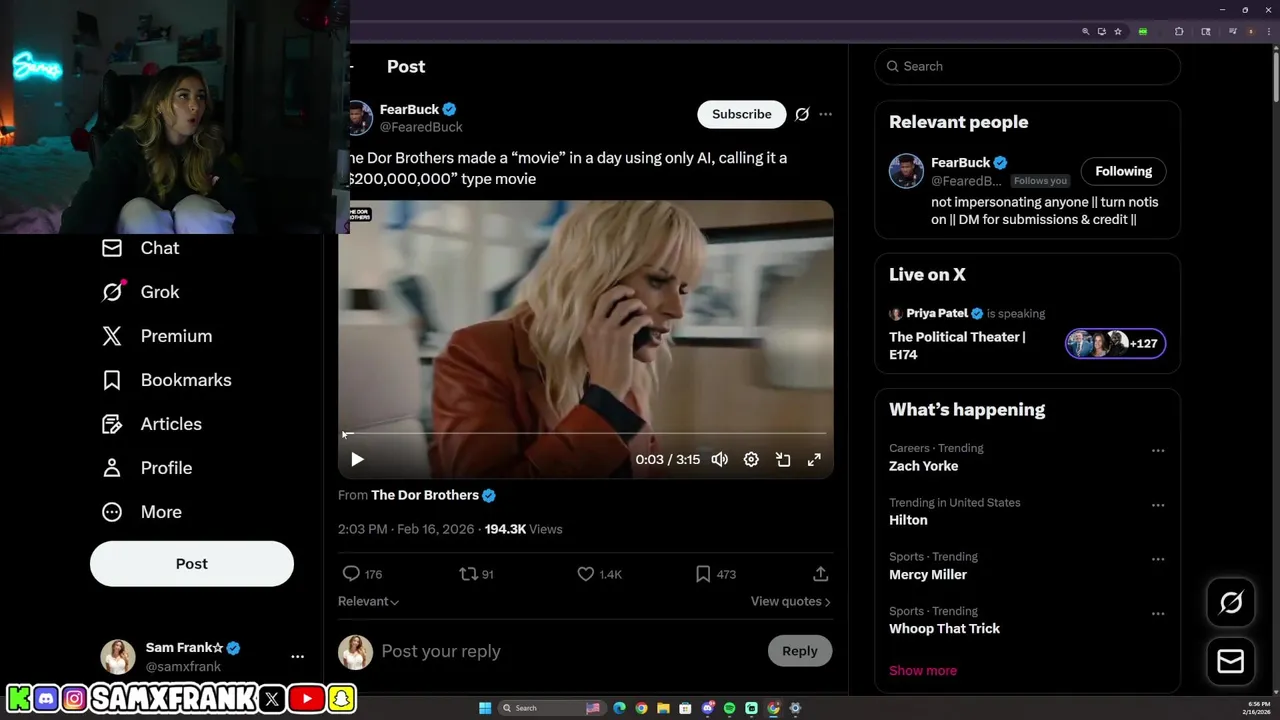1280x720 pixels.
Task: Play the Dor Brothers video
Action: coord(357,459)
